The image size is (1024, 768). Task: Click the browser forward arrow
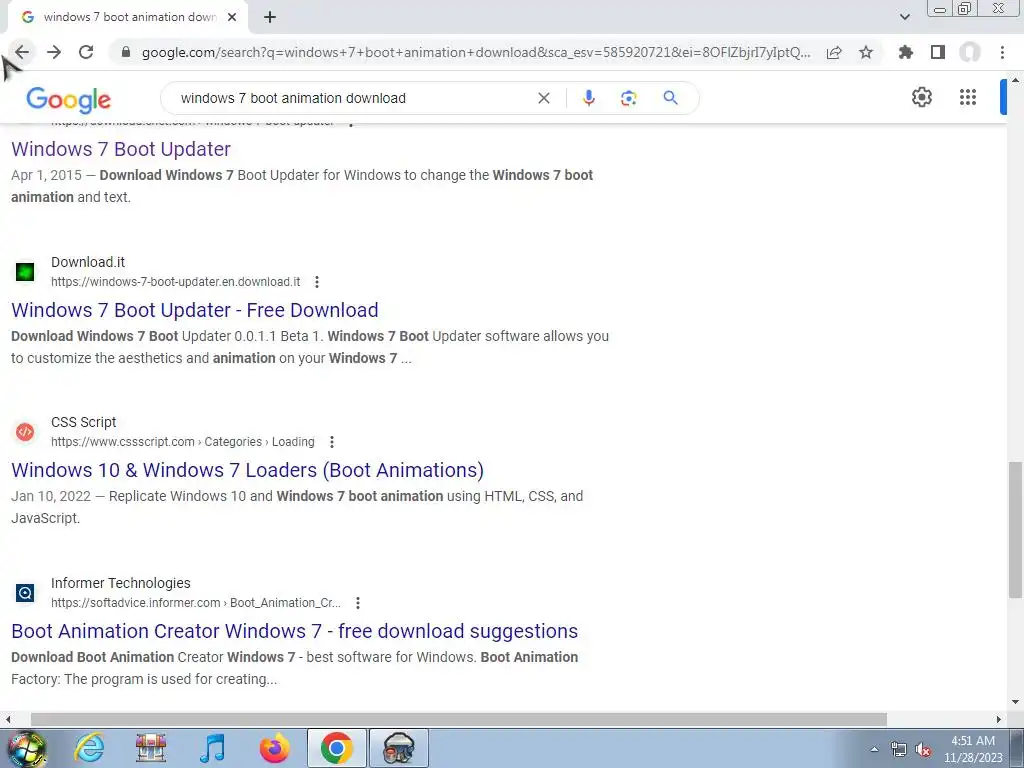pos(54,52)
